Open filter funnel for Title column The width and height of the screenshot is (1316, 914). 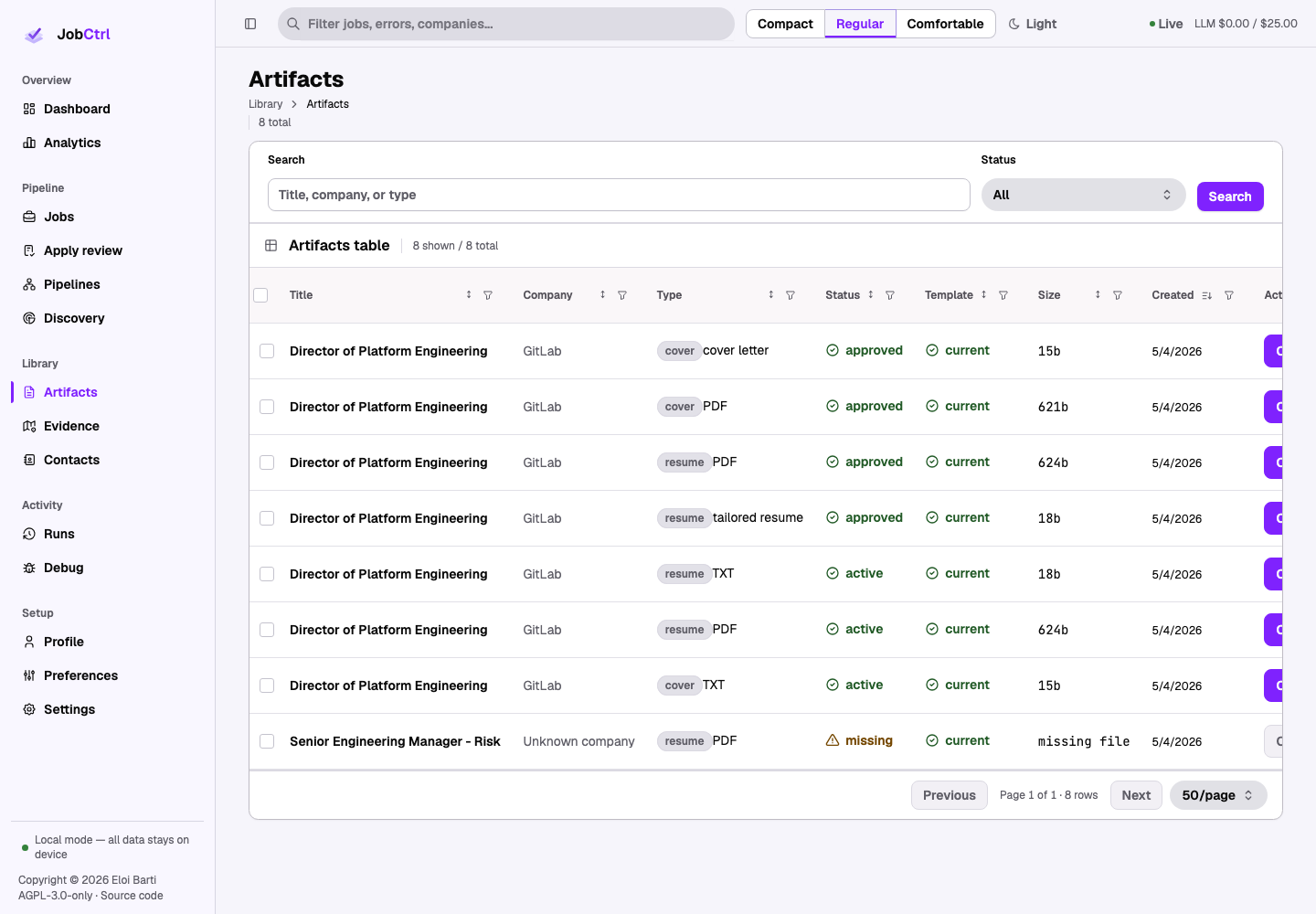(488, 295)
